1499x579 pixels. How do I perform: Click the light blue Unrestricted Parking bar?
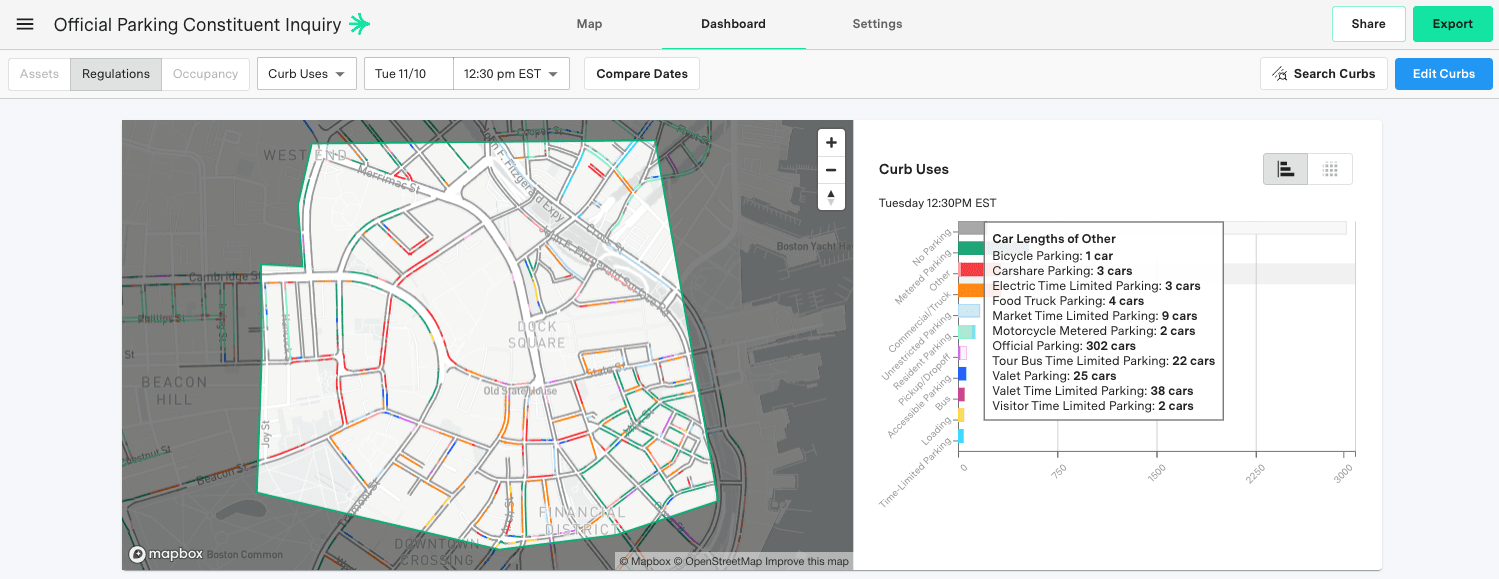[x=969, y=311]
